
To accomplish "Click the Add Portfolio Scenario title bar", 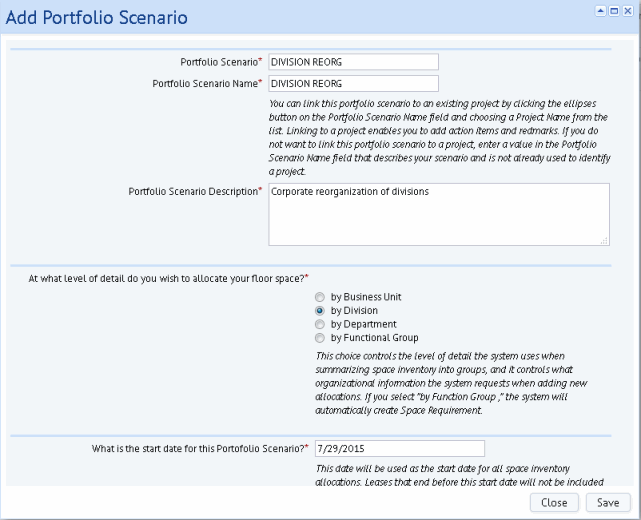I will point(300,17).
